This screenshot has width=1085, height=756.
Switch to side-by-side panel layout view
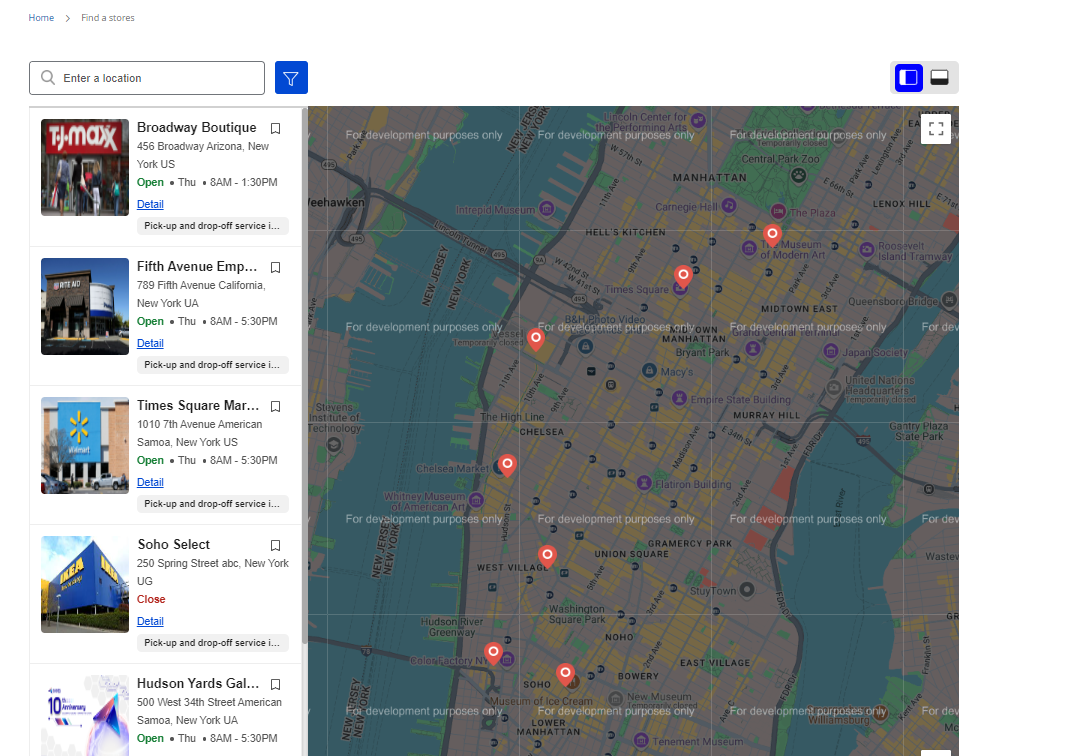[908, 77]
